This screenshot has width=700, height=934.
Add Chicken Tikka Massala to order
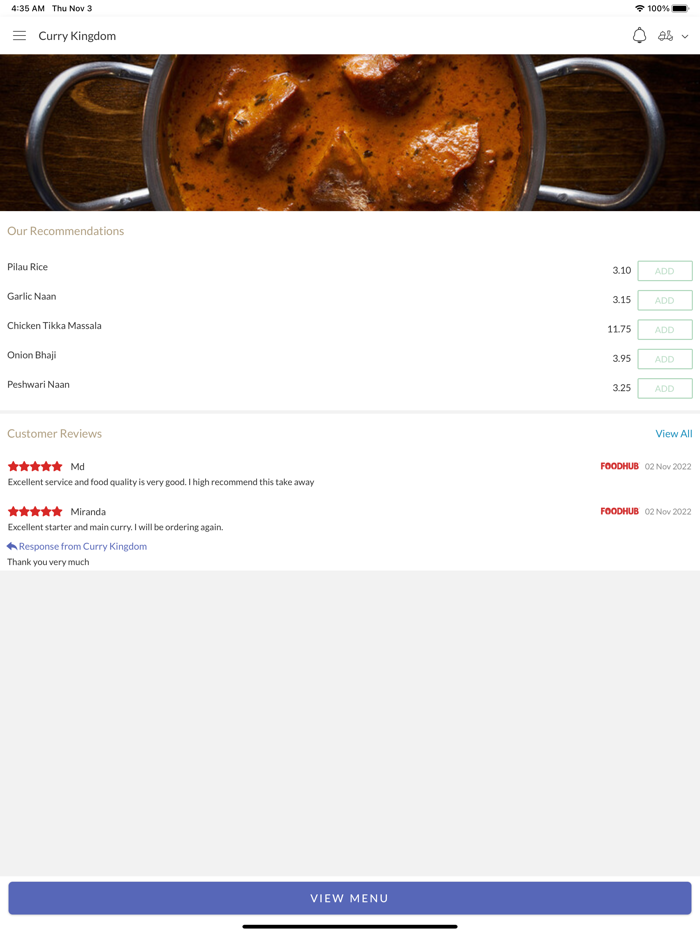(x=665, y=329)
